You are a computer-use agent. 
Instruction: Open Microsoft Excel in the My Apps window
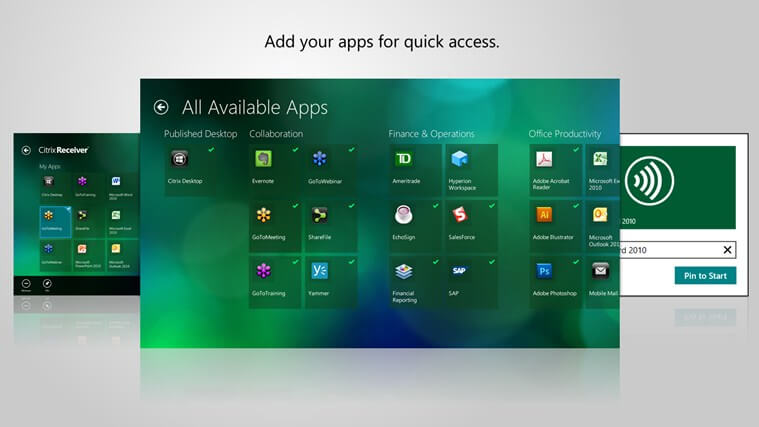(116, 215)
